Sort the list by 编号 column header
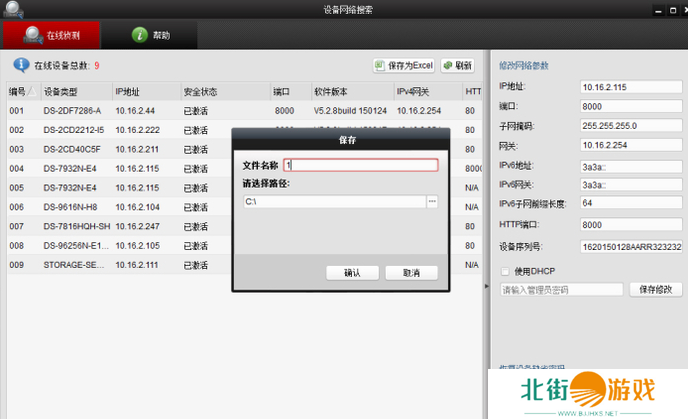The image size is (688, 419). pyautogui.click(x=22, y=91)
